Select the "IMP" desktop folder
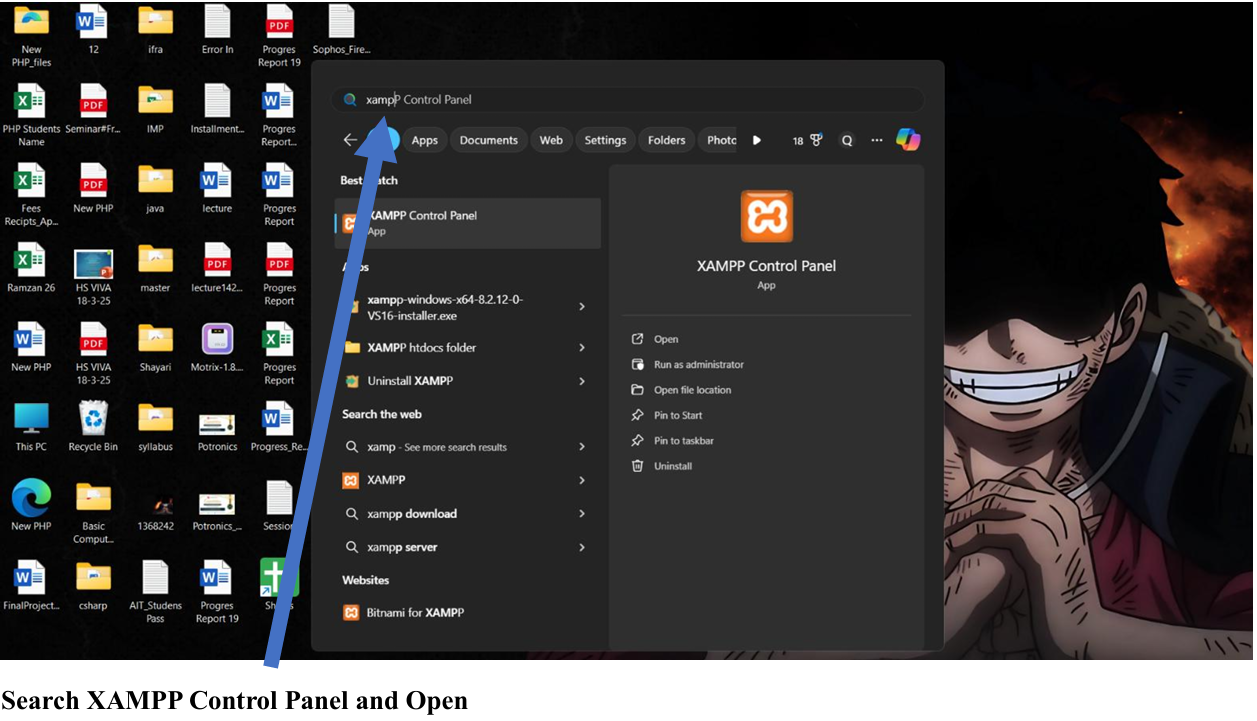The image size is (1257, 721). 155,109
